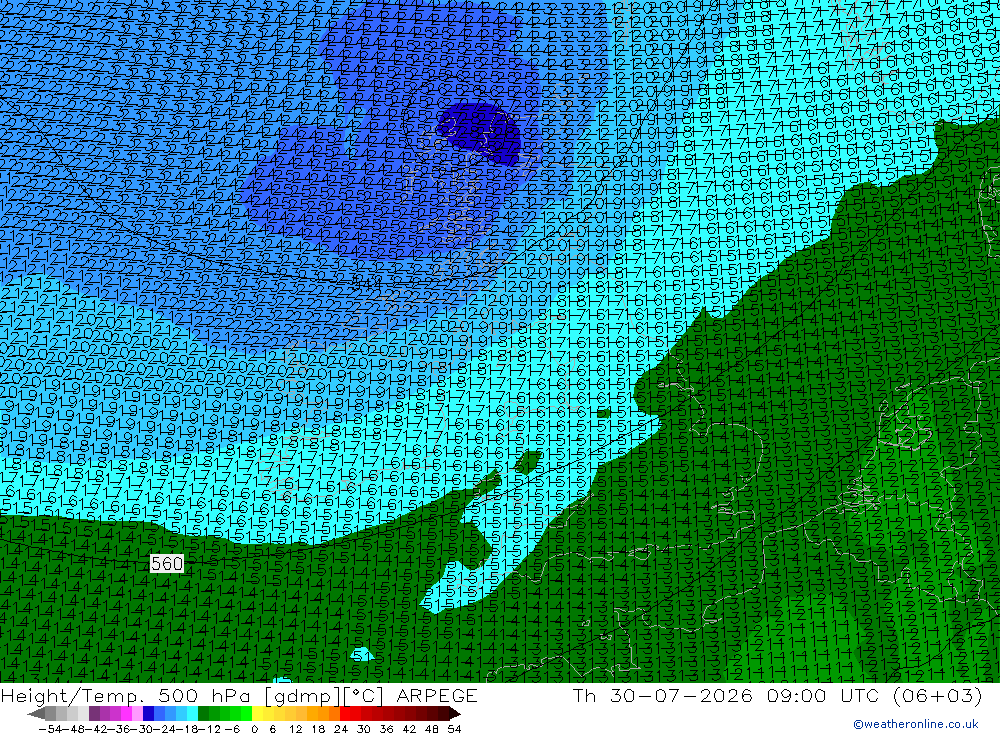The image size is (1000, 733).
Task: Click the bright red legend swatch at 24
Action: [345, 713]
